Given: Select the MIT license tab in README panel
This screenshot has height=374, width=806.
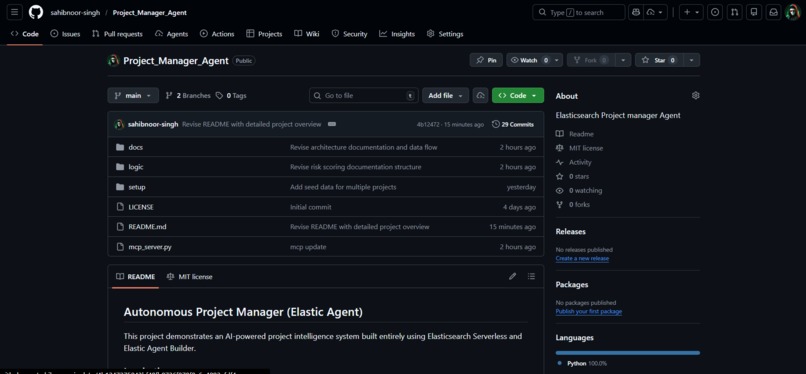Looking at the screenshot, I should [190, 276].
